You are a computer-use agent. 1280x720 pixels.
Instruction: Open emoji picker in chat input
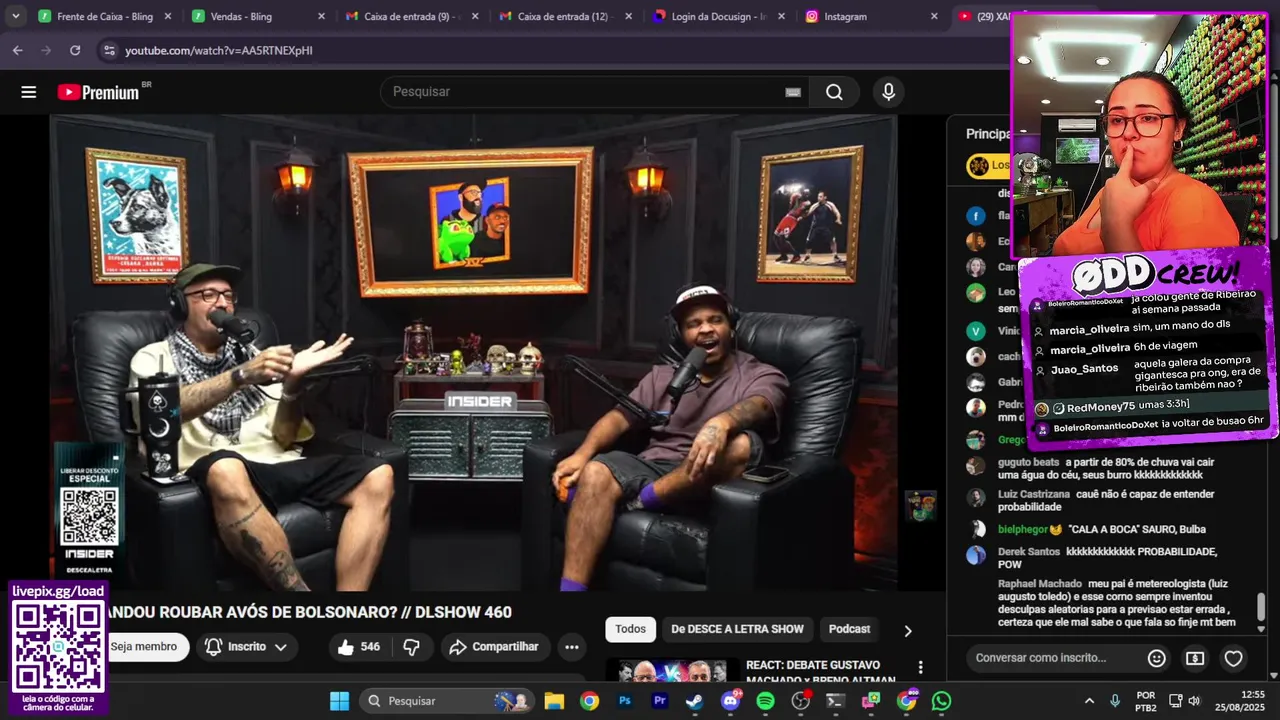[1157, 658]
